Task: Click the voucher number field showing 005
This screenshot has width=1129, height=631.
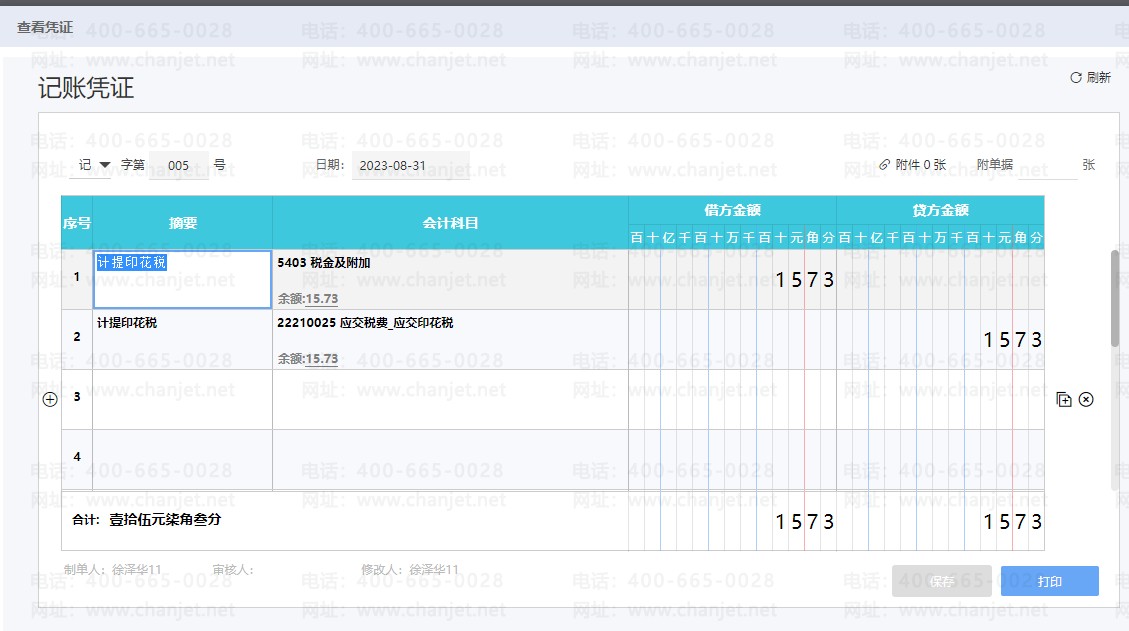Action: 180,165
